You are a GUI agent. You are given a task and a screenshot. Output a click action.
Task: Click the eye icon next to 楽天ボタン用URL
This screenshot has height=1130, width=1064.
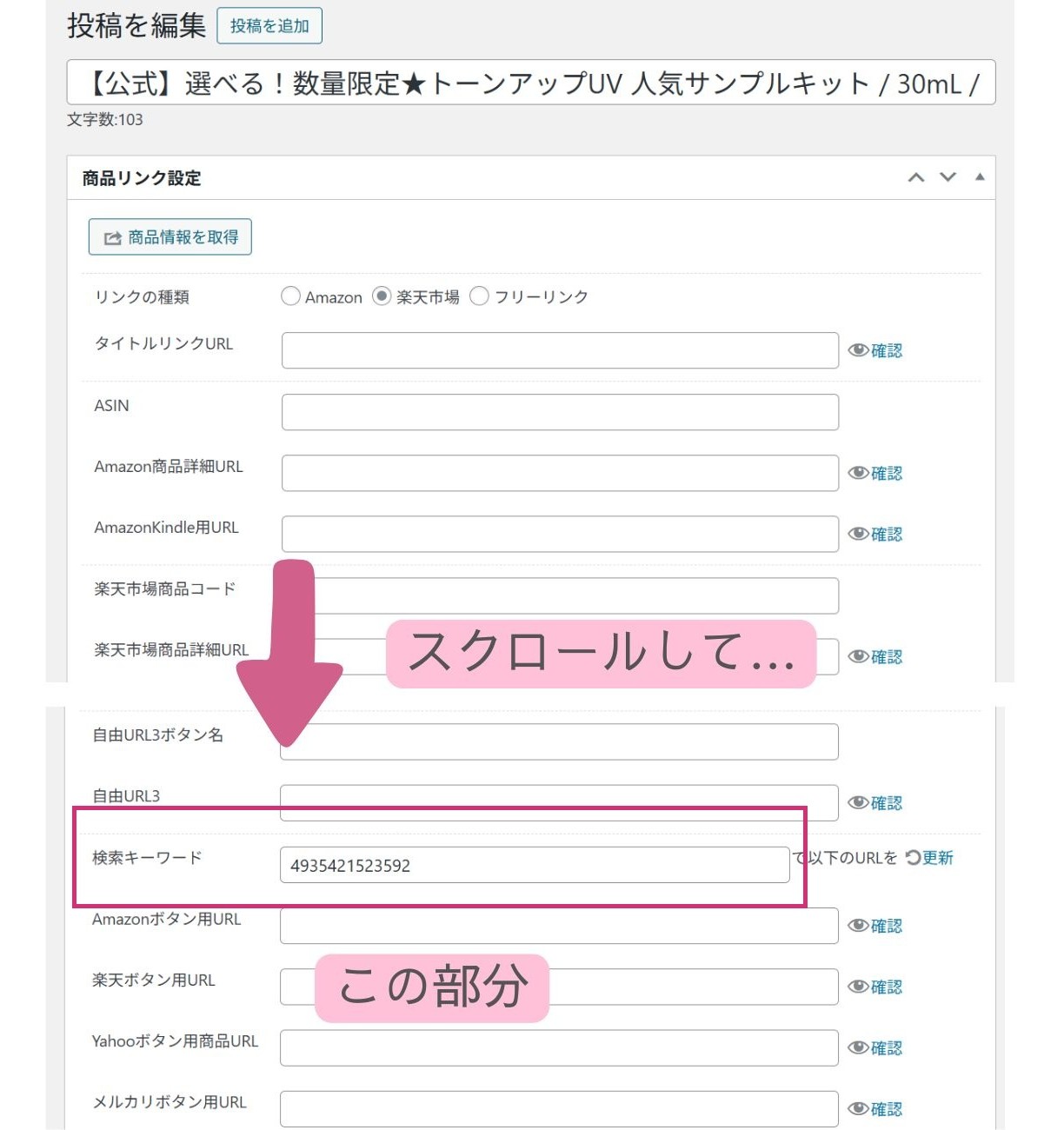pos(859,987)
